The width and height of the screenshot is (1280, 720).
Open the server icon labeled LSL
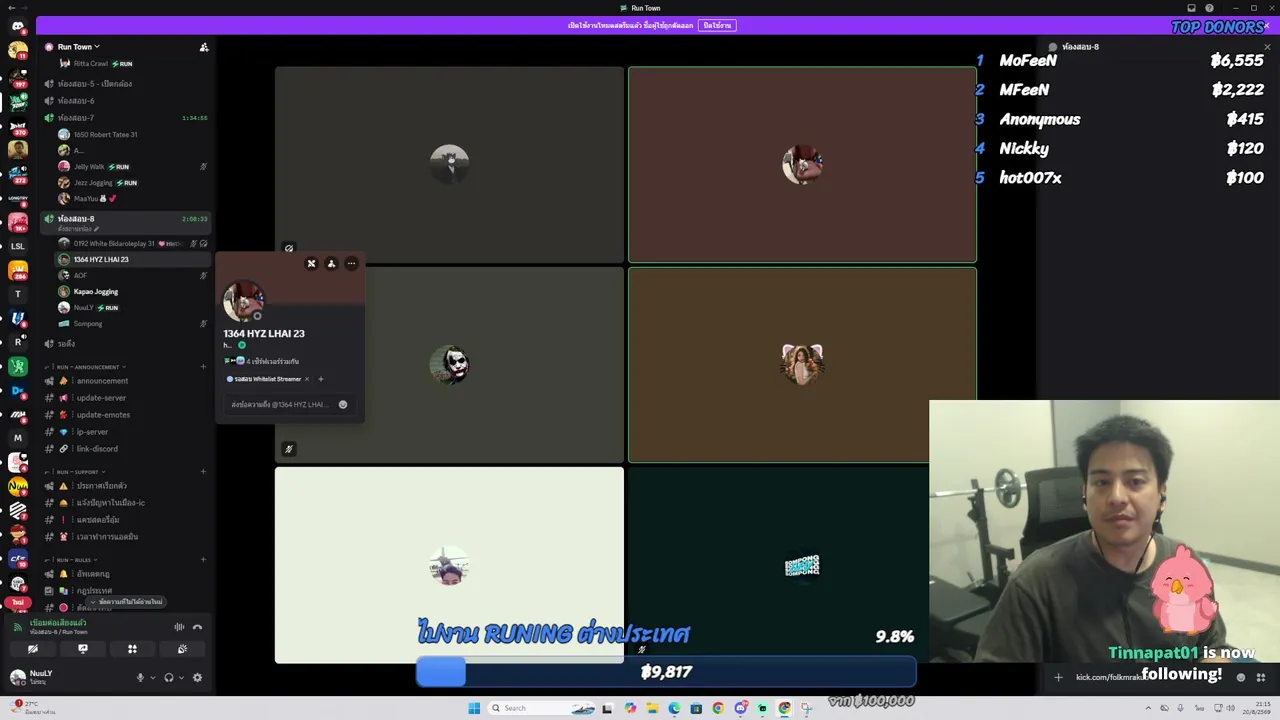tap(17, 246)
